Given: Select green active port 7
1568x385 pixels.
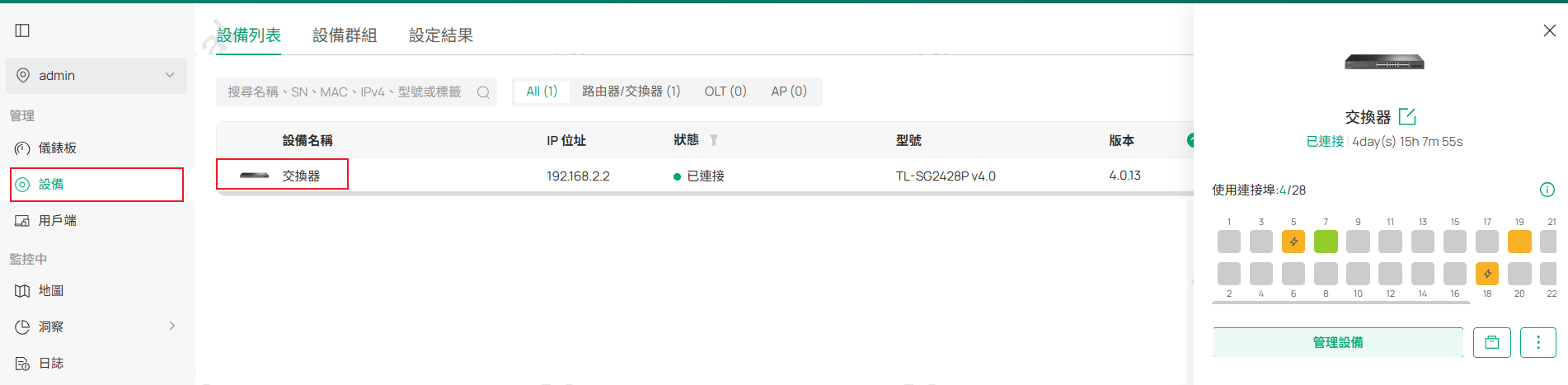Looking at the screenshot, I should pos(1326,242).
